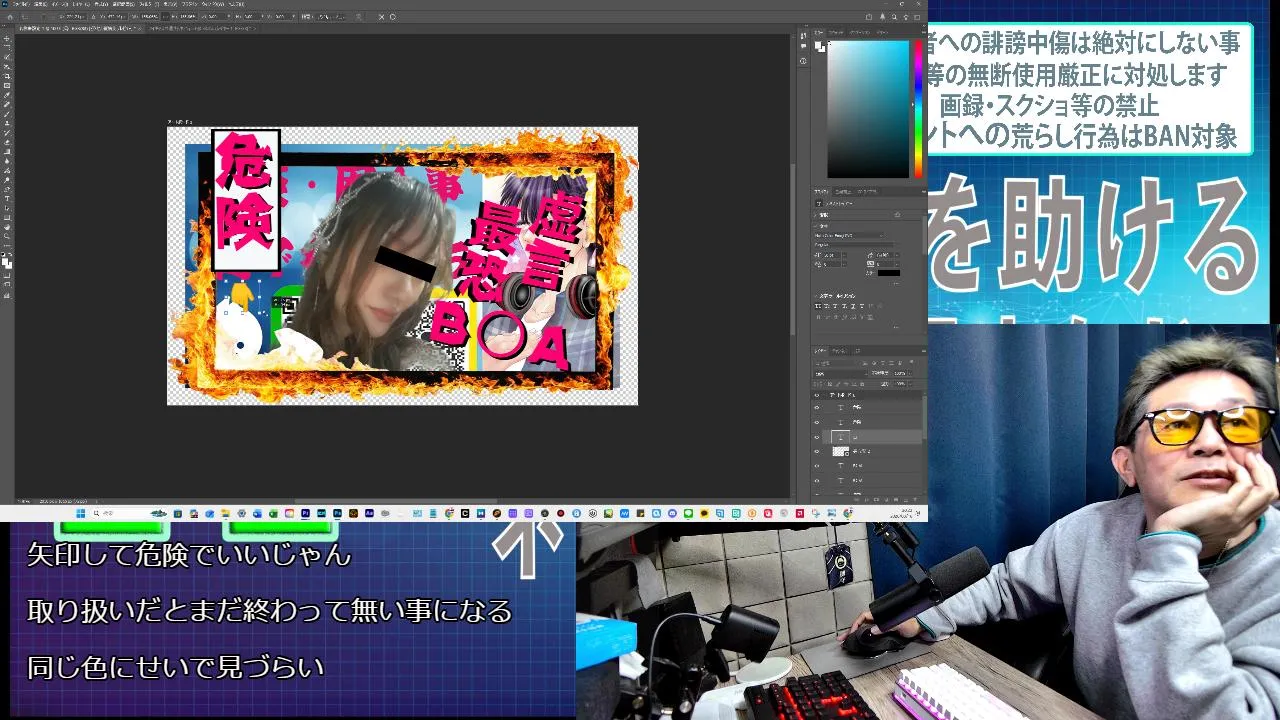Select the Move tool in Photoshop toolbar
Image resolution: width=1280 pixels, height=720 pixels.
pos(7,38)
